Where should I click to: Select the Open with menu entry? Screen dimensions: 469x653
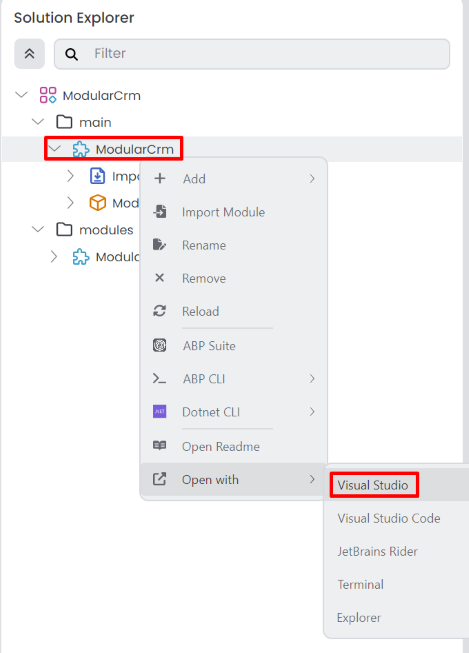[x=234, y=479]
